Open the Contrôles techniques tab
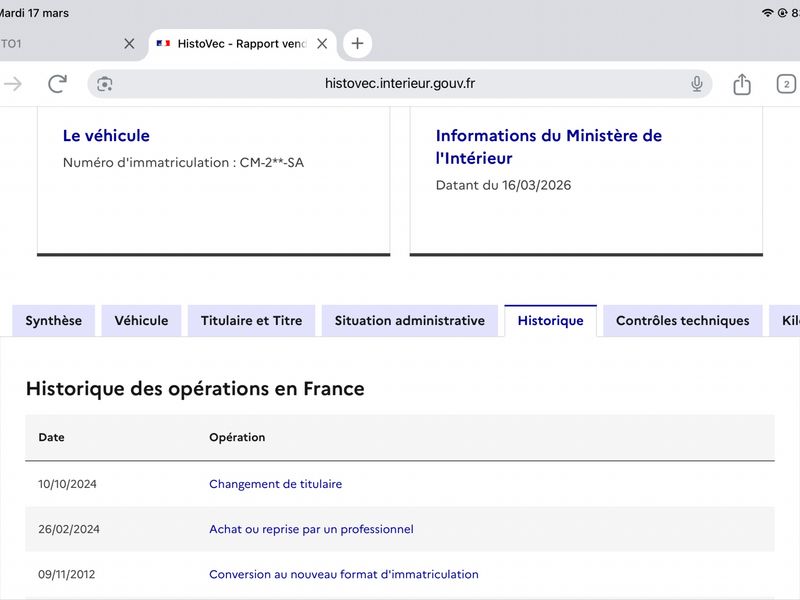Screen dimensions: 800x600 click(683, 320)
